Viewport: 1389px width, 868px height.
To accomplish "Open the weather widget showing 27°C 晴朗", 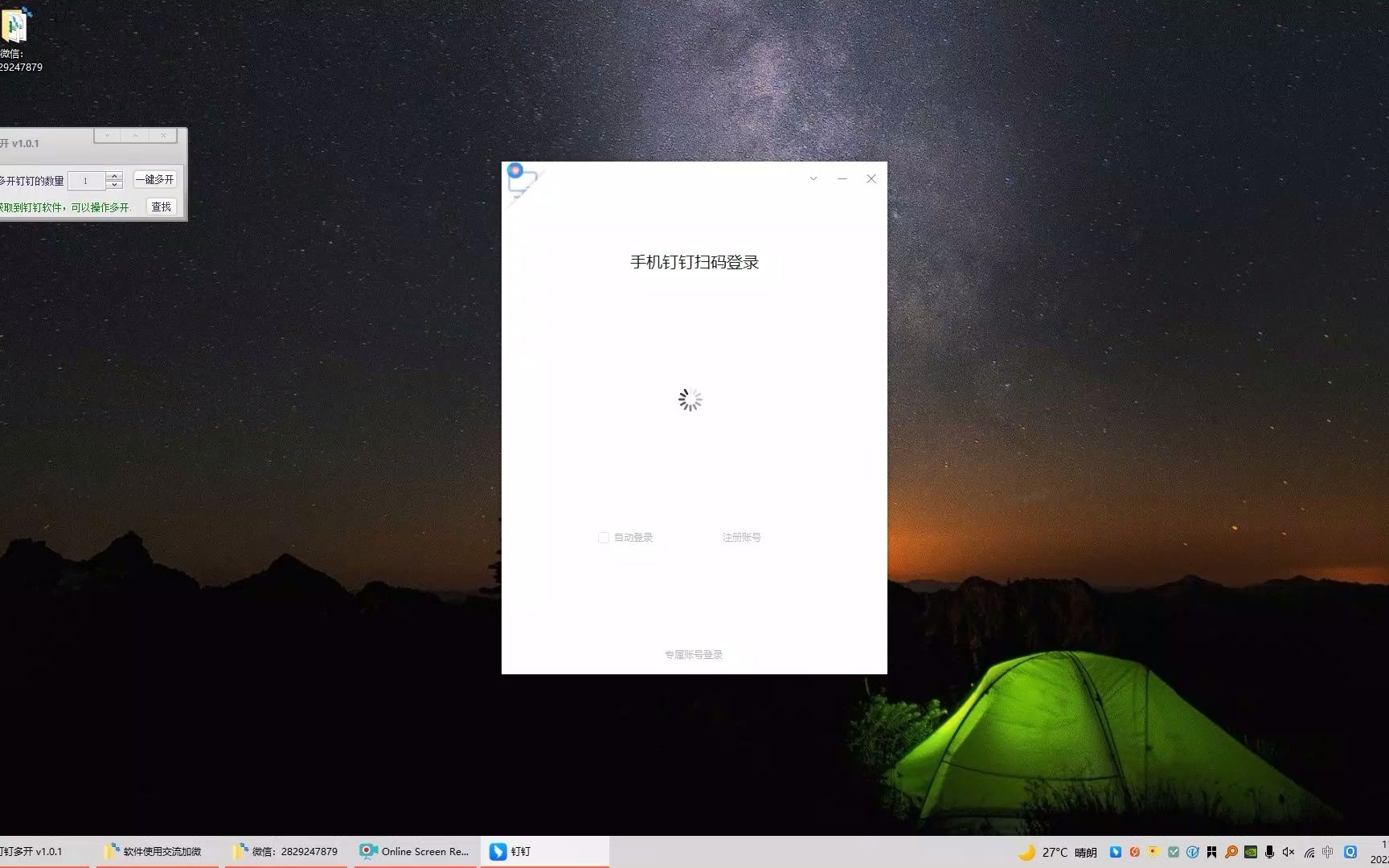I will [1057, 853].
